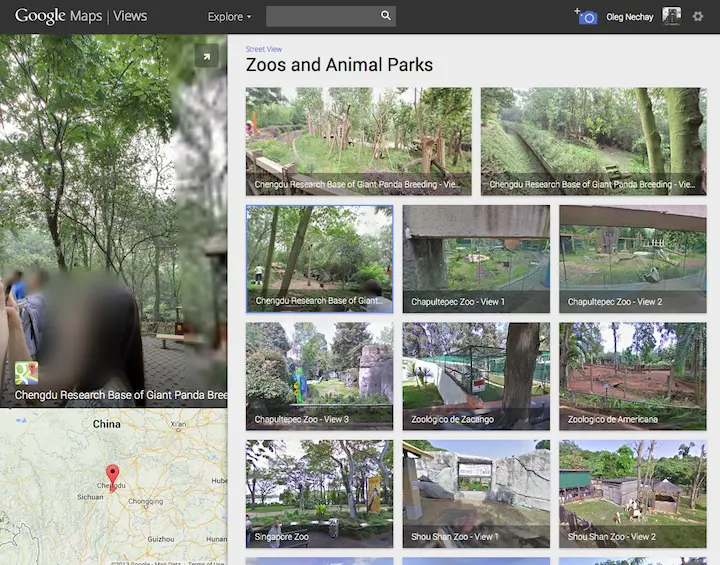Open the settings gear icon

698,17
